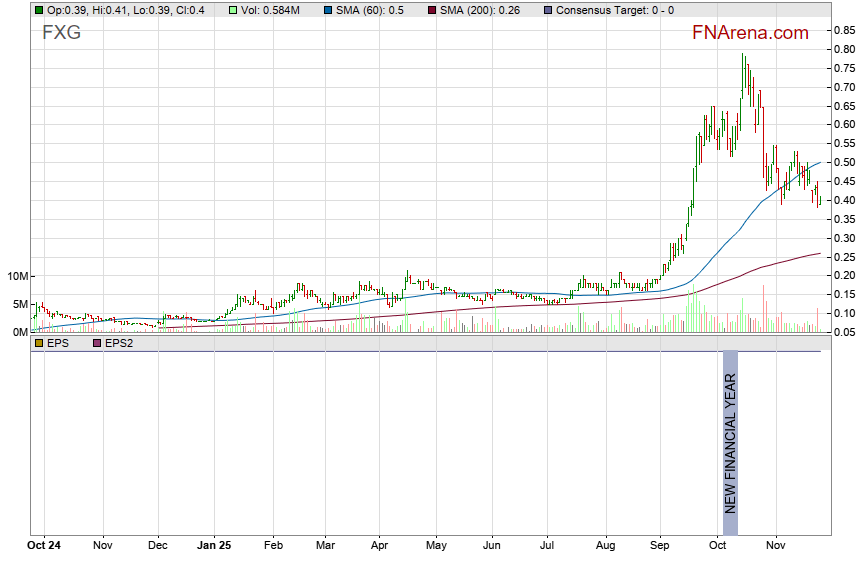The image size is (859, 566).
Task: Click the Nov label at right of date axis
Action: coord(773,547)
